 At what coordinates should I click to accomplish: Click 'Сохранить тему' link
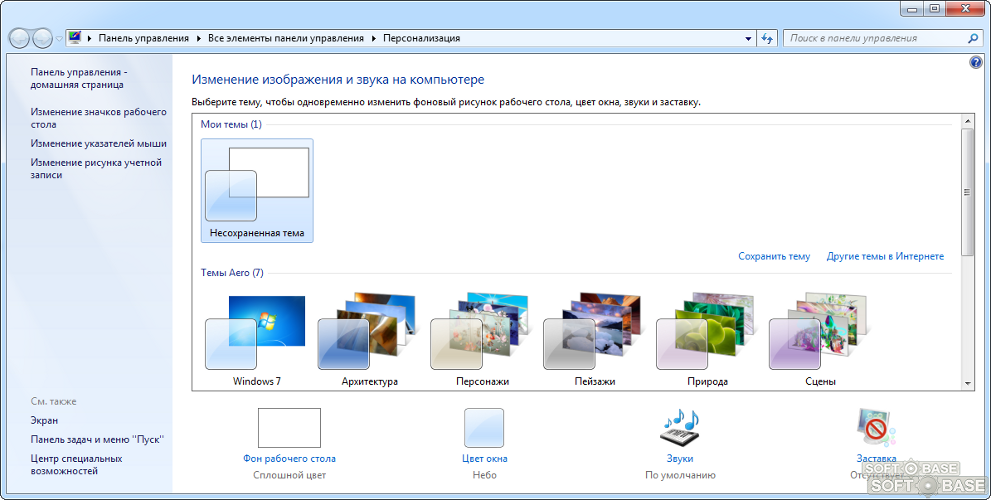[x=774, y=256]
